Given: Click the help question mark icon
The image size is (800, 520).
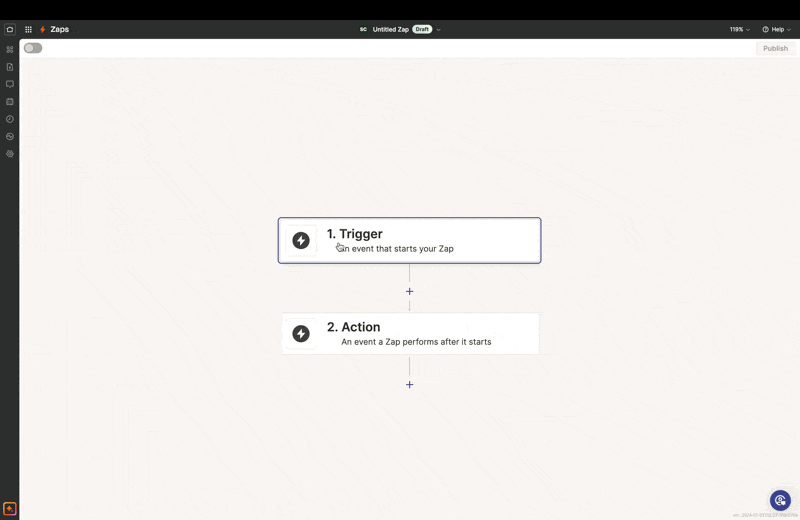Looking at the screenshot, I should pos(765,30).
